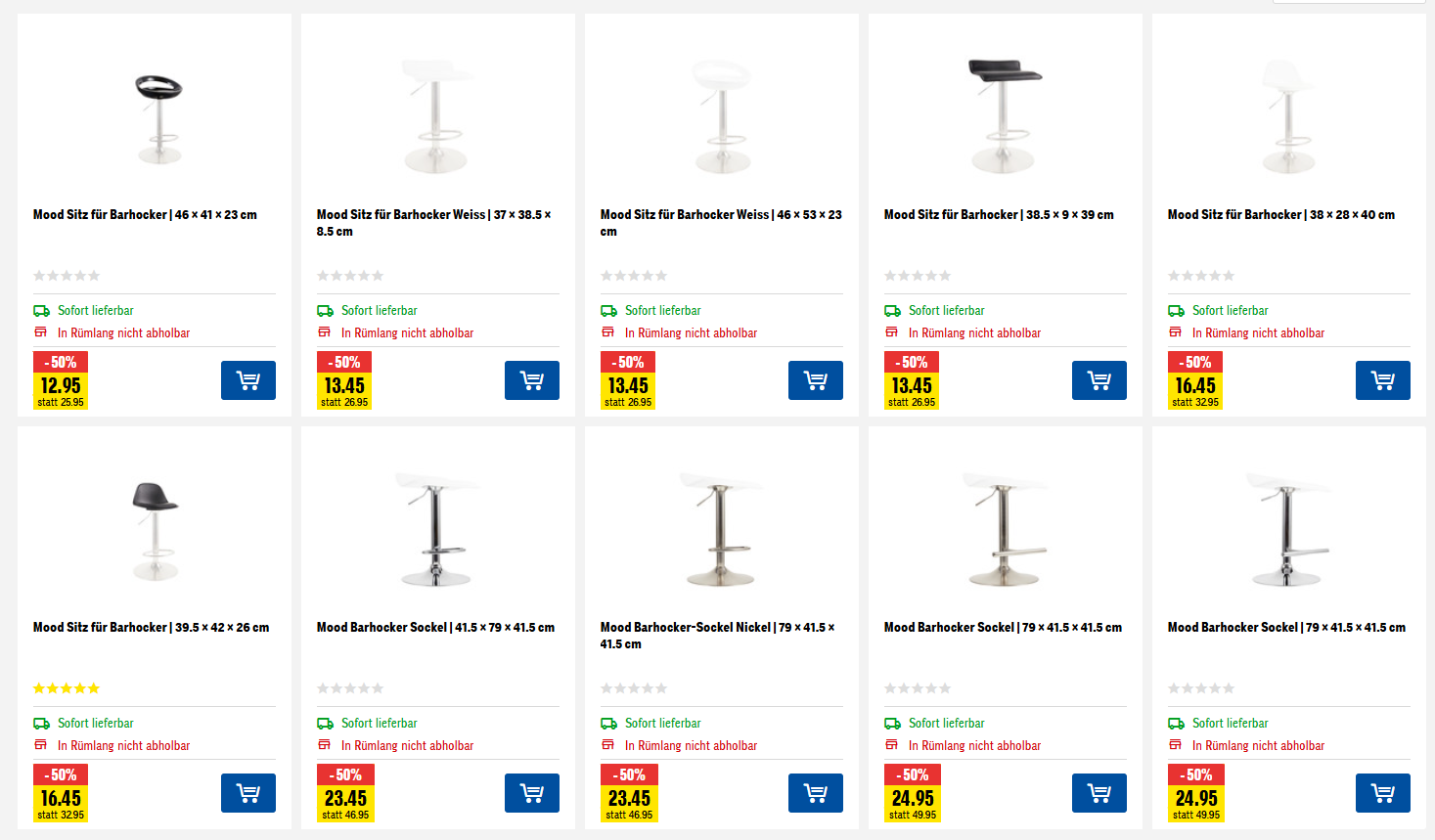Open the title link for the 37 × 38.5 × 8.5 cm white seat
Screen dimensions: 1435x840
(x=433, y=223)
